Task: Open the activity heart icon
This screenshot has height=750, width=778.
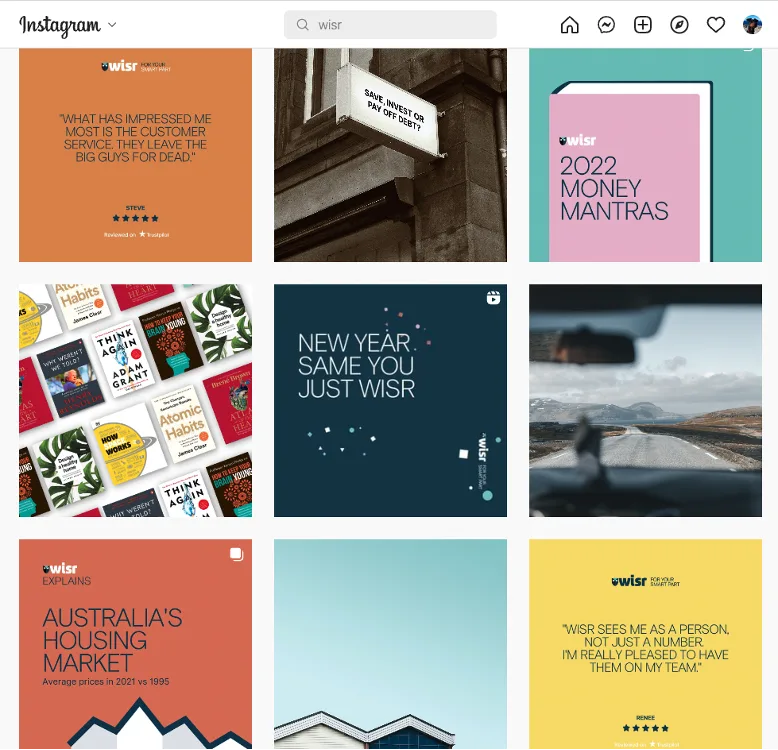Action: [x=715, y=25]
